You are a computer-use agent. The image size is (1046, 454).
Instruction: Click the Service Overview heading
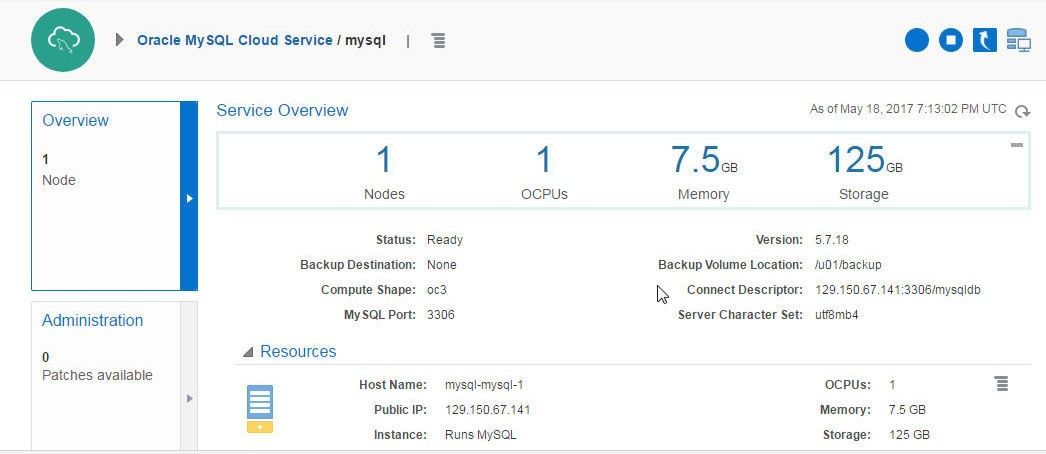282,111
